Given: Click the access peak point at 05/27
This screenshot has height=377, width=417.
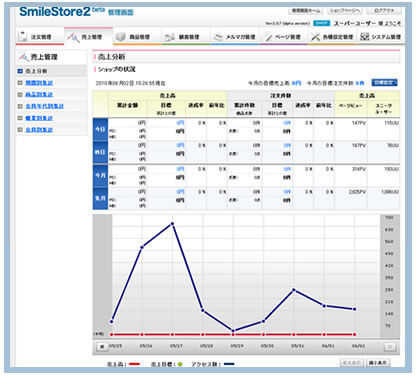Looking at the screenshot, I should pyautogui.click(x=172, y=224).
